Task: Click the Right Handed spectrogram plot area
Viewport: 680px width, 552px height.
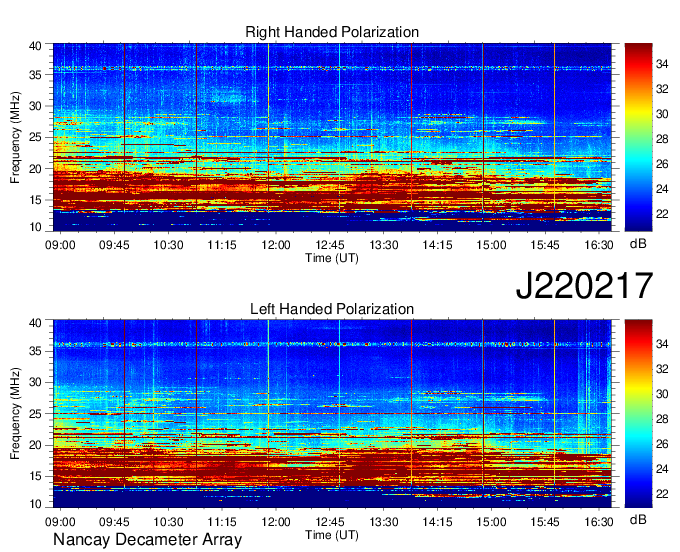Action: (332, 137)
